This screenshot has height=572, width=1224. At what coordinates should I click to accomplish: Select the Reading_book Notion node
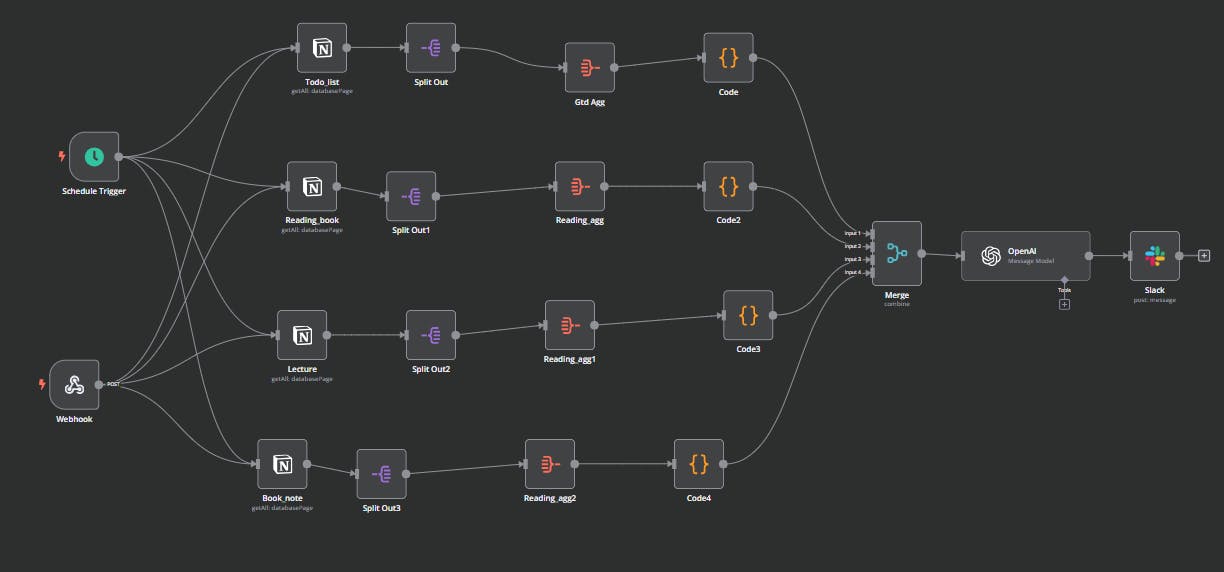point(312,187)
